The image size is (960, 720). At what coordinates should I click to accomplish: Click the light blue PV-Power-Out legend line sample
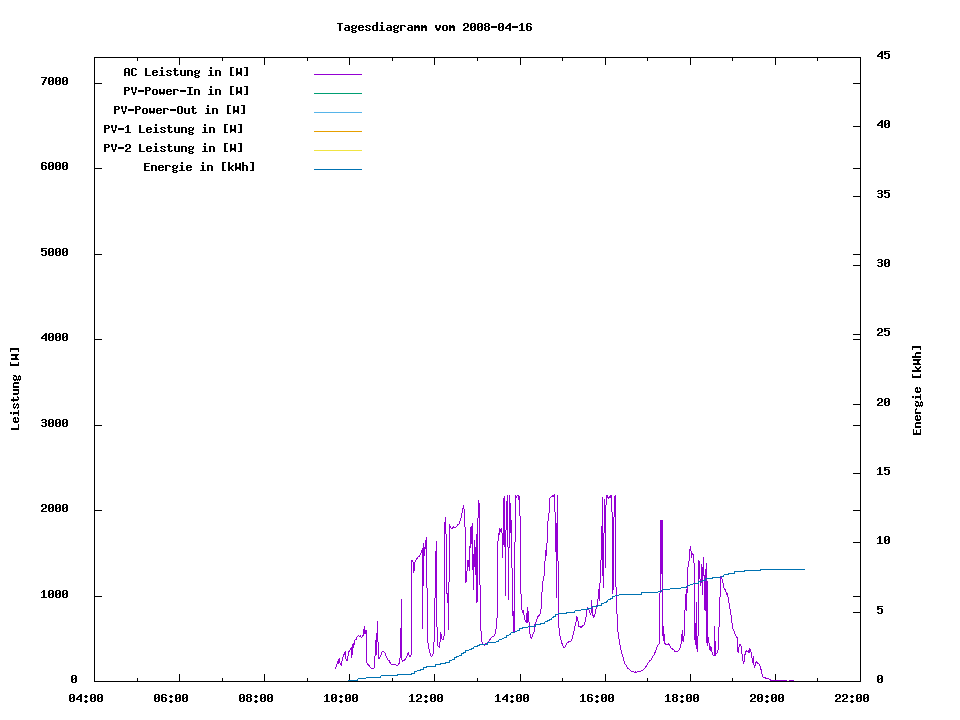337,112
